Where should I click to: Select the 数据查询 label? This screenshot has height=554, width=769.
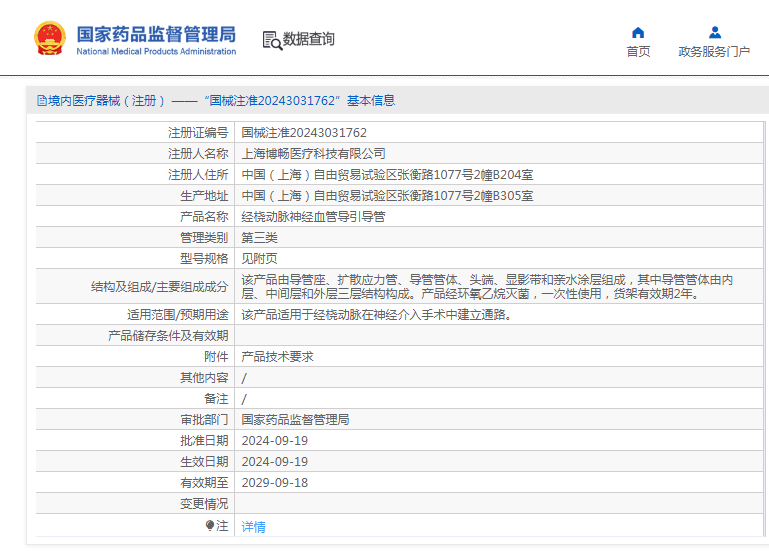308,39
